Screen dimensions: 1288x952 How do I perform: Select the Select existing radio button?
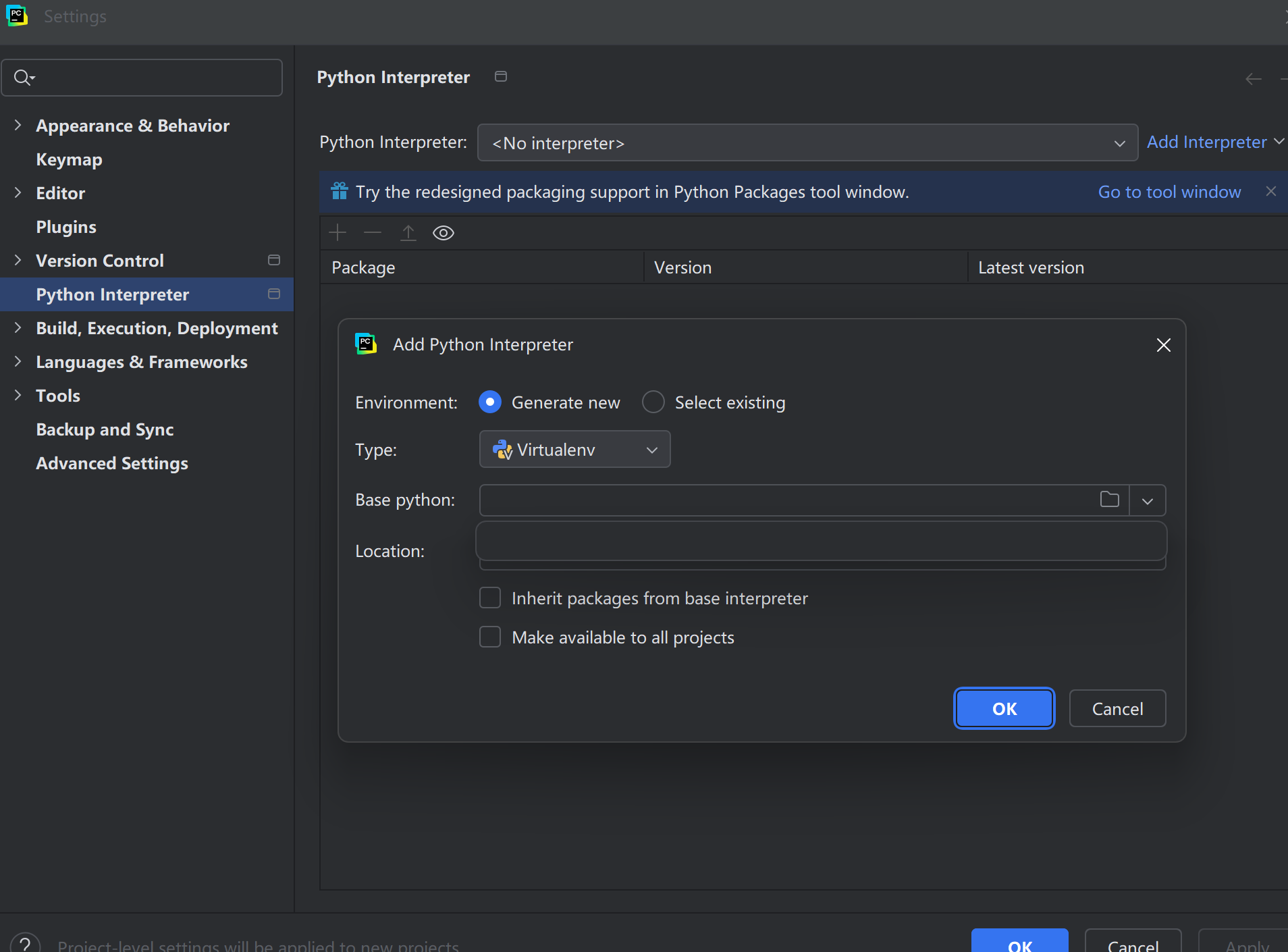[x=653, y=402]
